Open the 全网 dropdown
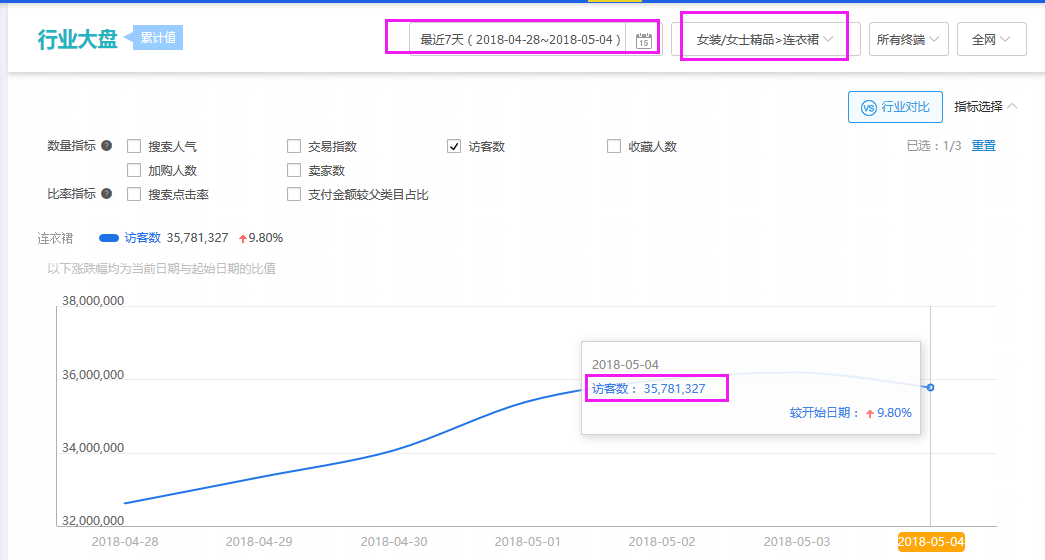The width and height of the screenshot is (1045, 560). point(991,40)
